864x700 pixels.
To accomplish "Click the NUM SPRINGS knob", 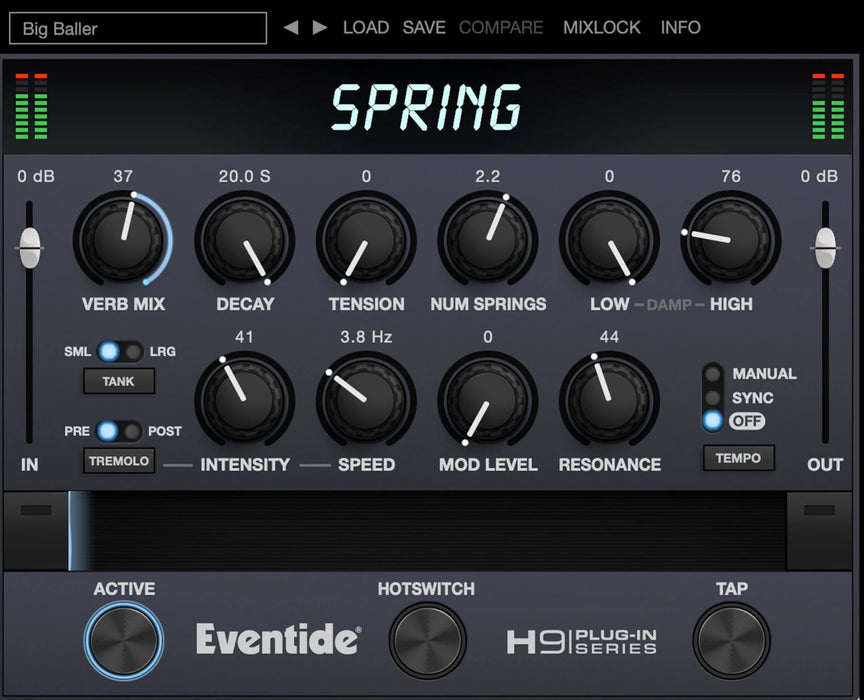I will coord(488,239).
